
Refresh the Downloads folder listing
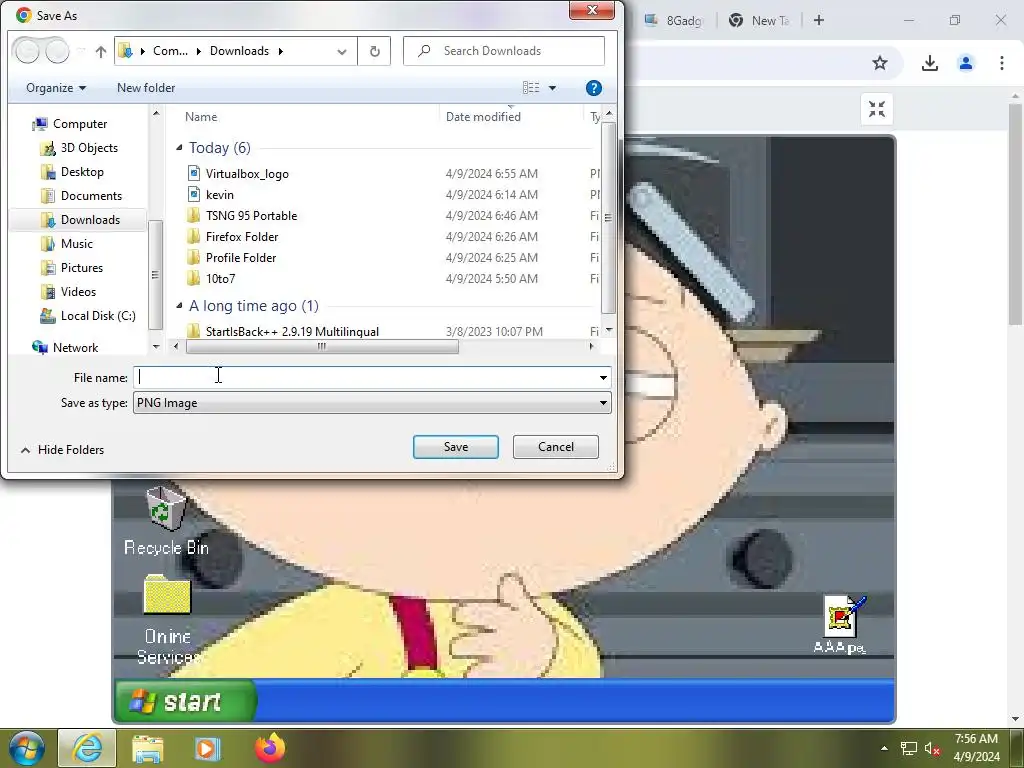coord(374,51)
